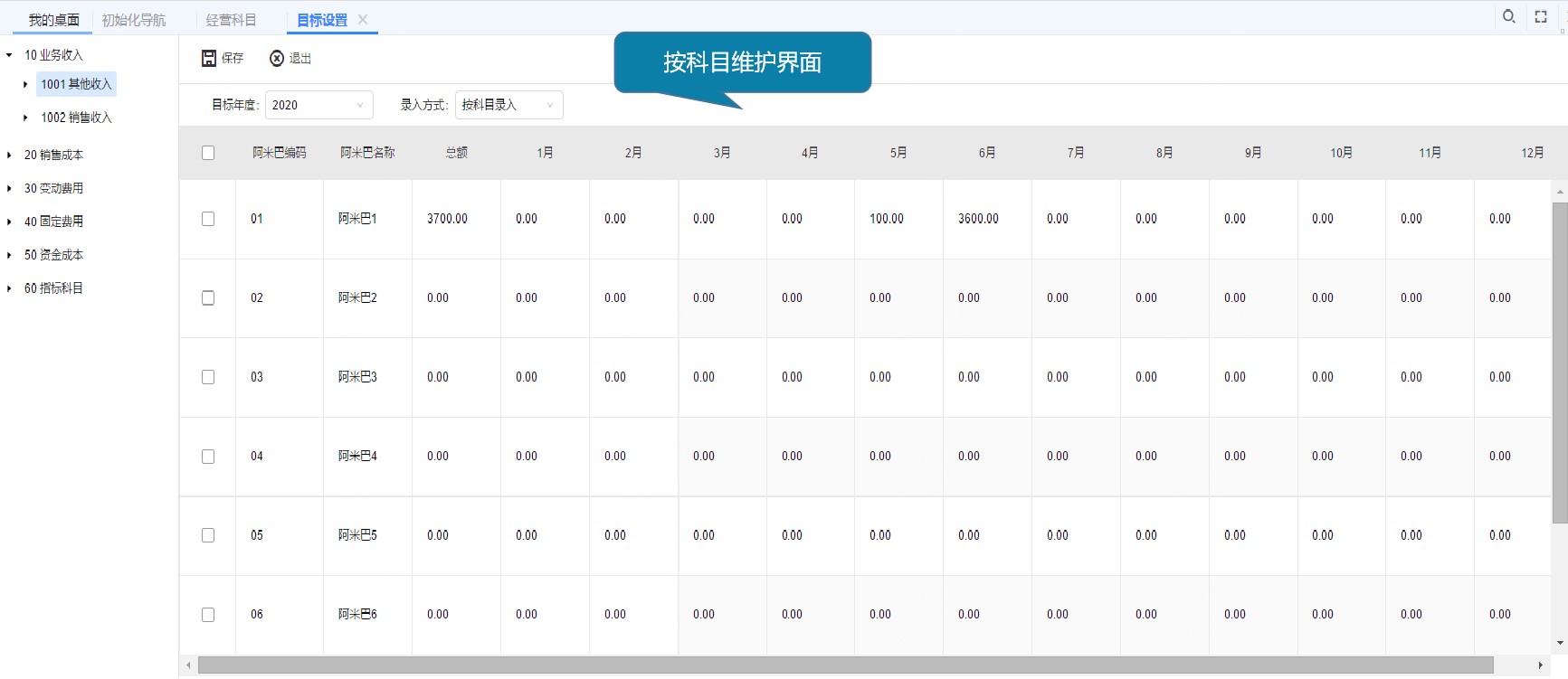Check the row 02 checkbox
This screenshot has height=679, width=1568.
tap(208, 298)
